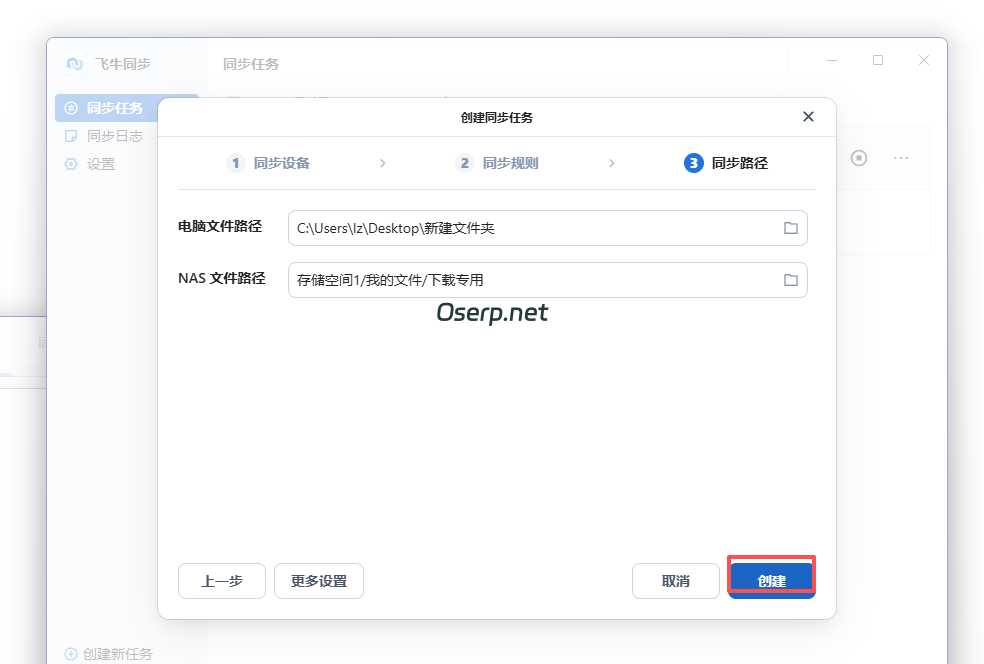Image resolution: width=984 pixels, height=664 pixels.
Task: Open the folder browser for 电脑文件路径
Action: tap(791, 228)
